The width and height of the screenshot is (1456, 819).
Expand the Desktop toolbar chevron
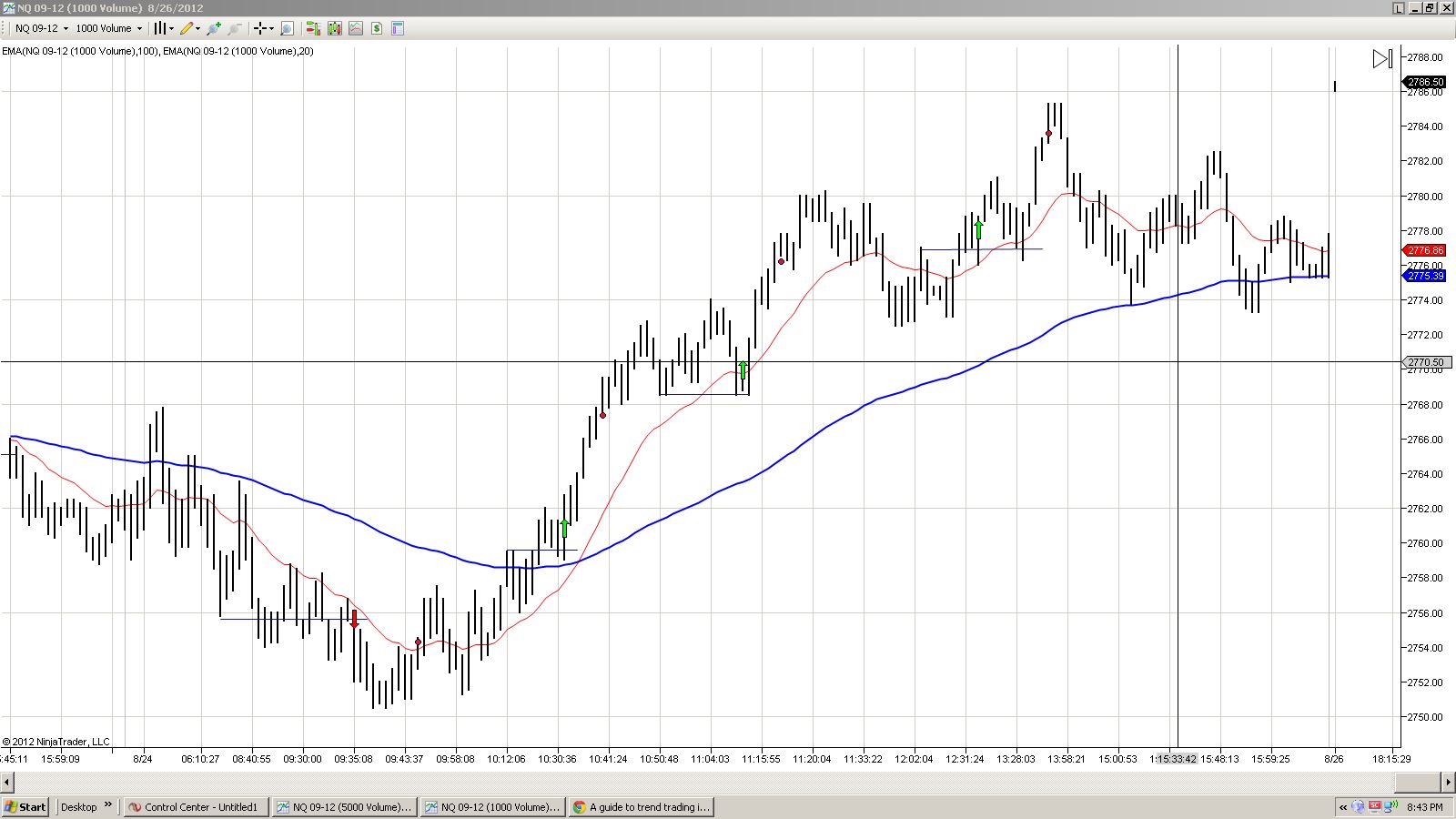point(108,805)
